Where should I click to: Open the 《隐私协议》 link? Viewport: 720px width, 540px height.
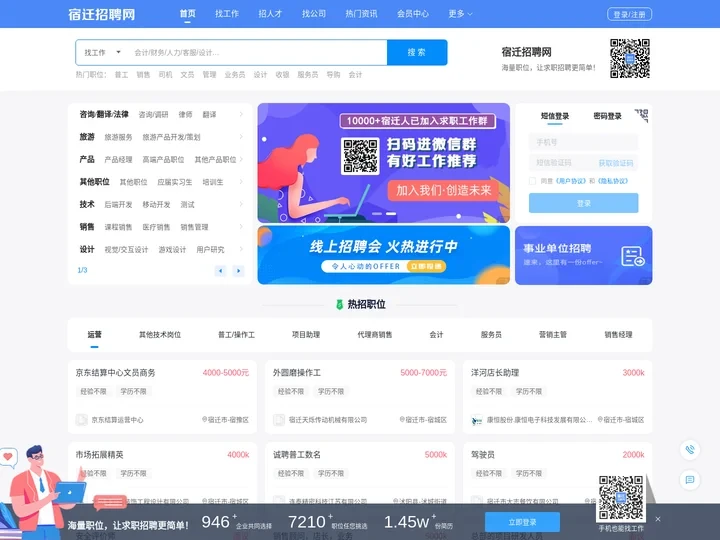click(x=613, y=181)
